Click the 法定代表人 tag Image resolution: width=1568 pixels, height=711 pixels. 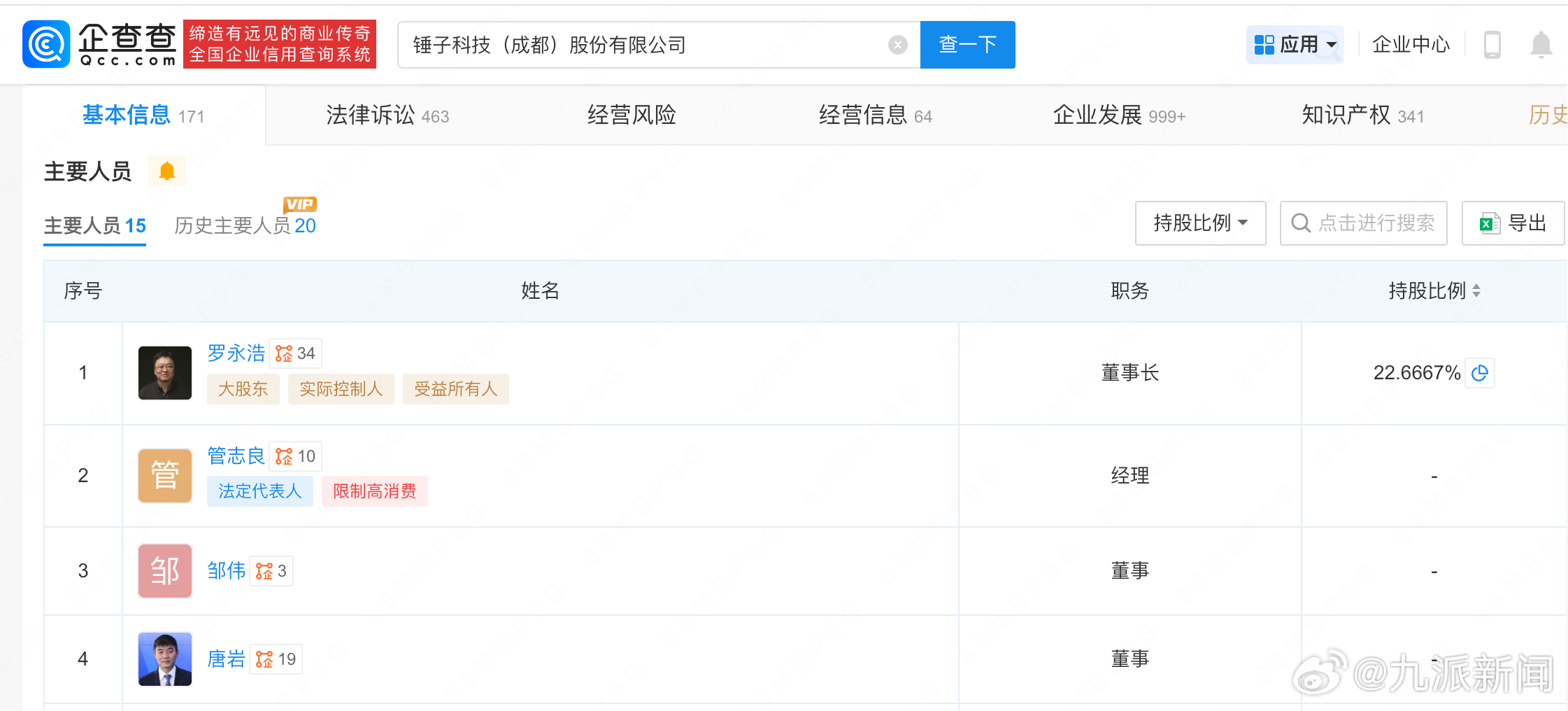click(259, 491)
